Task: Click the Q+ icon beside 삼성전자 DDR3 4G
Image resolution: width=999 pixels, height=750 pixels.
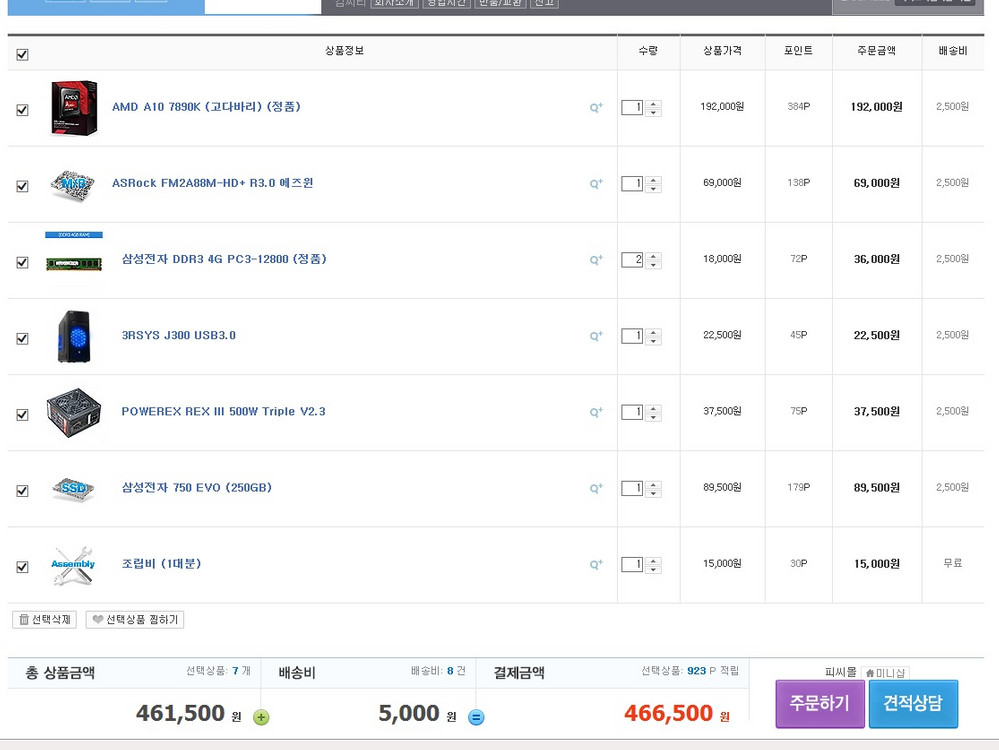Action: pyautogui.click(x=595, y=258)
